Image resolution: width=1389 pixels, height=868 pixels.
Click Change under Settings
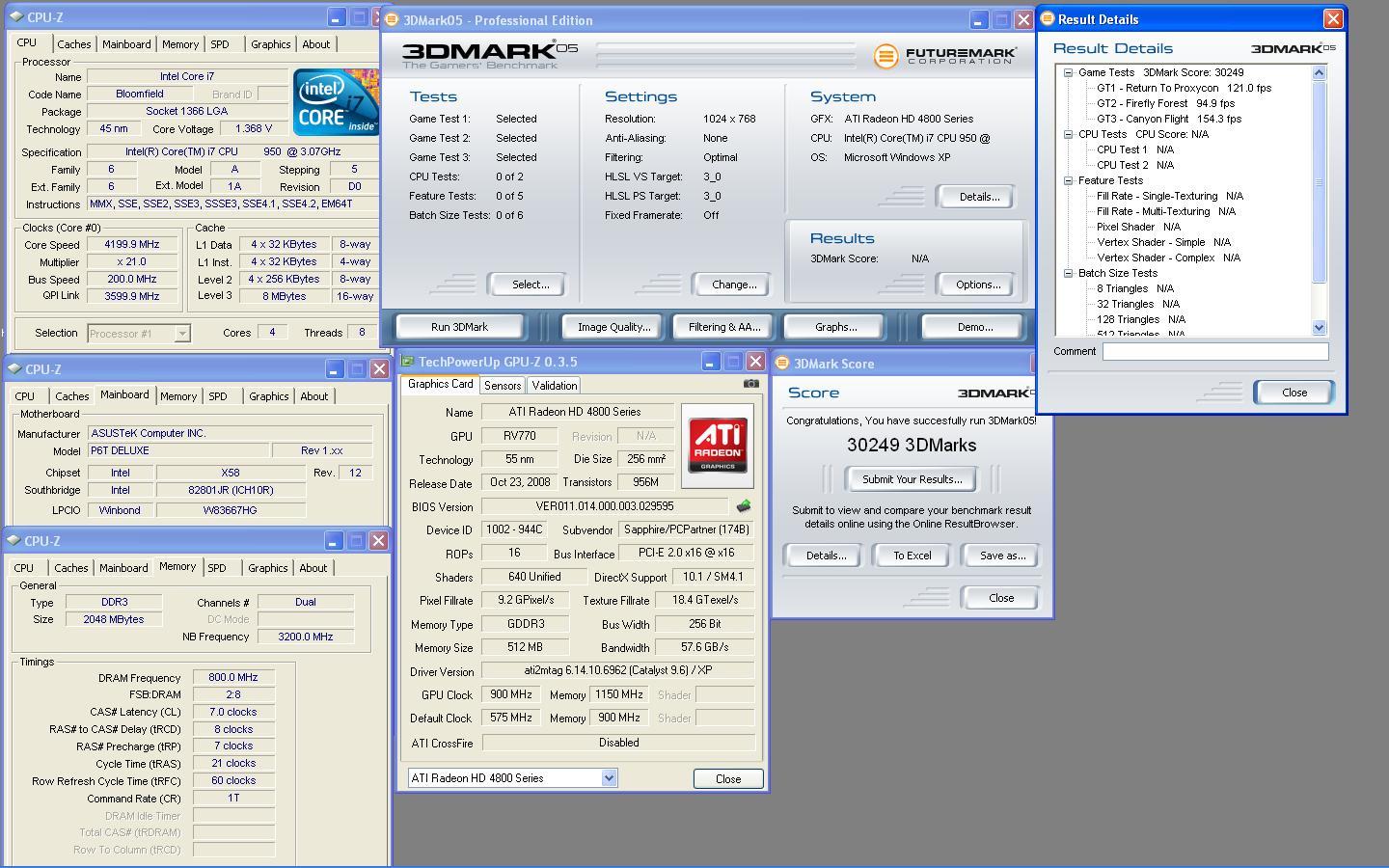pyautogui.click(x=734, y=285)
